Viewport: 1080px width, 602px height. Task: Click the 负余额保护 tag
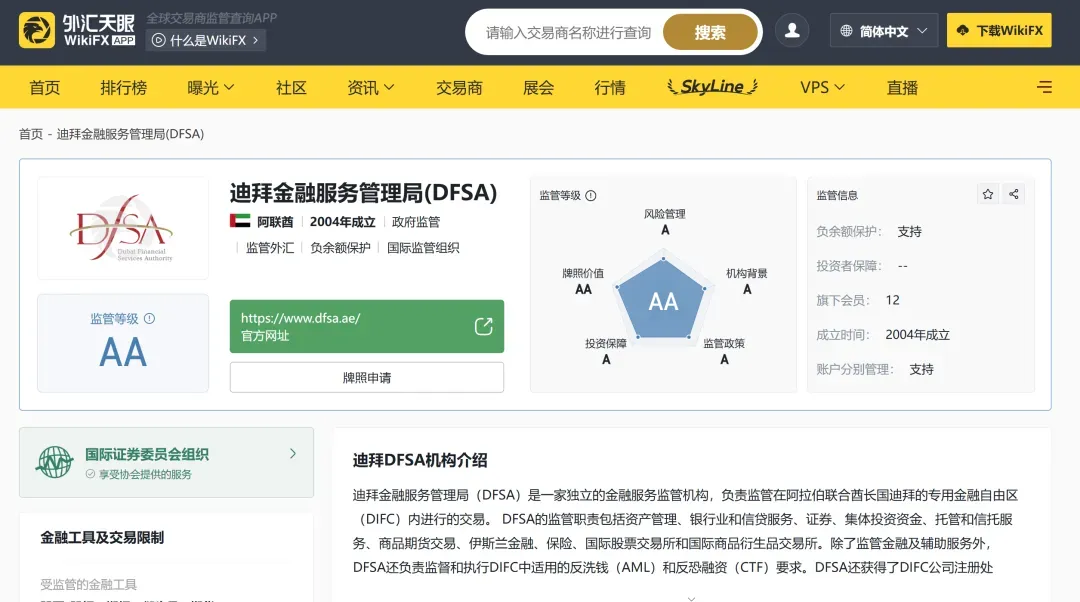(x=340, y=247)
